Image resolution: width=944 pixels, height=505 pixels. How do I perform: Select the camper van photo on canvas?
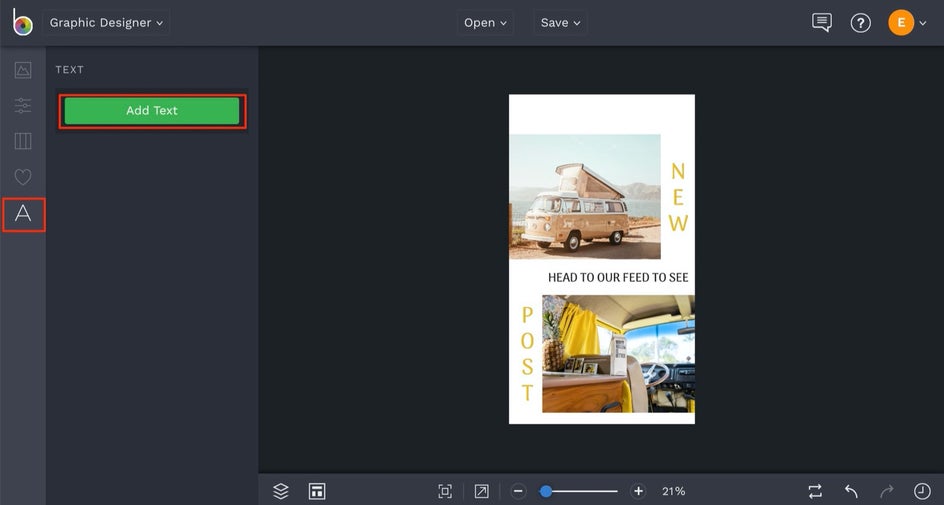585,197
